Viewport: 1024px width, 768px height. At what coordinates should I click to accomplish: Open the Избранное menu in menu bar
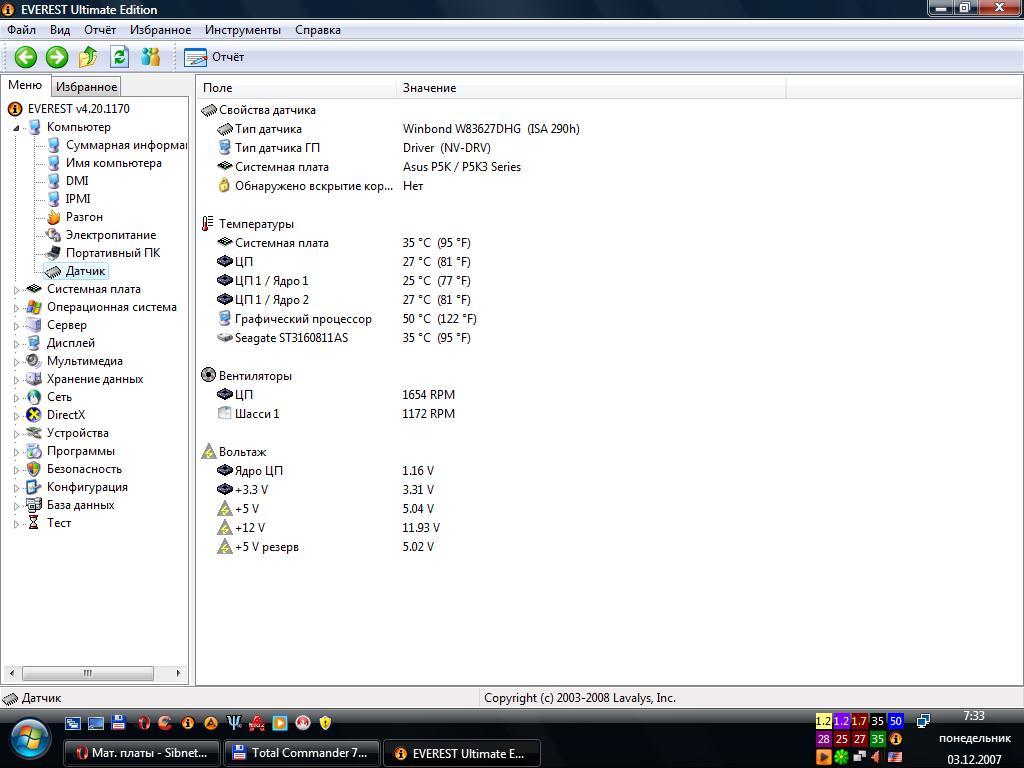(x=161, y=30)
